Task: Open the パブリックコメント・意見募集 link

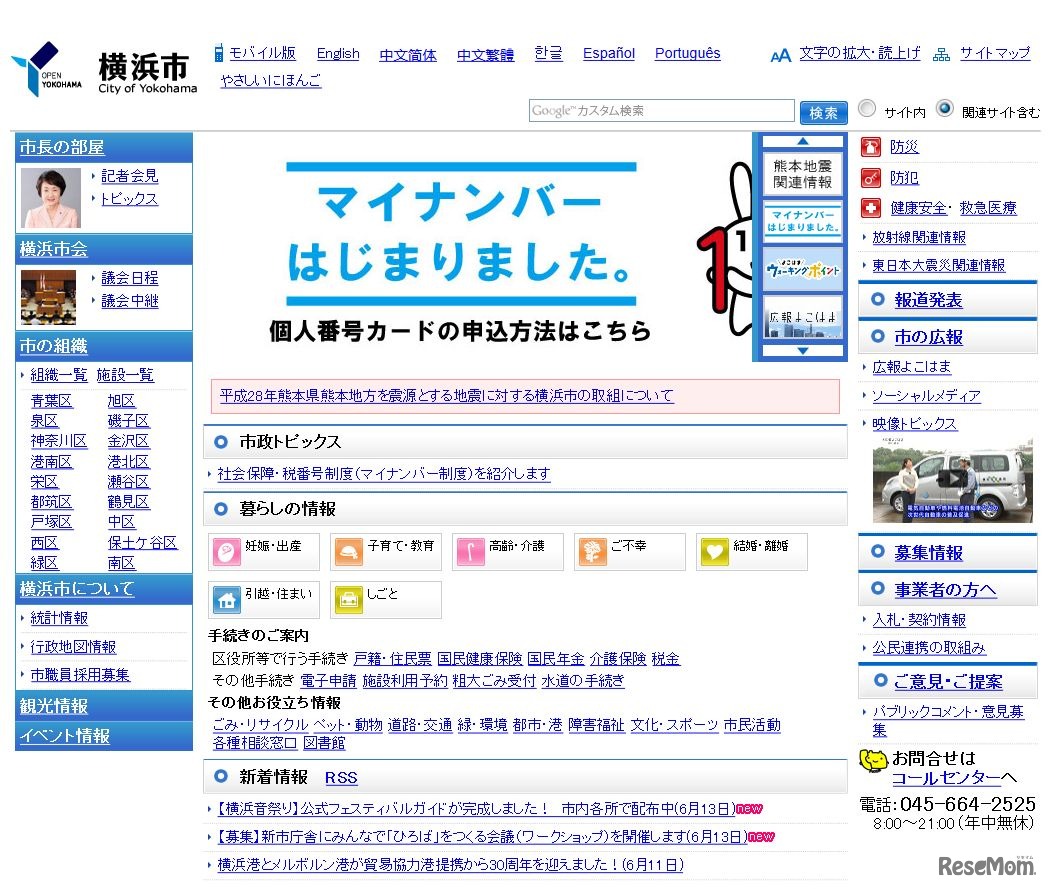Action: [948, 720]
